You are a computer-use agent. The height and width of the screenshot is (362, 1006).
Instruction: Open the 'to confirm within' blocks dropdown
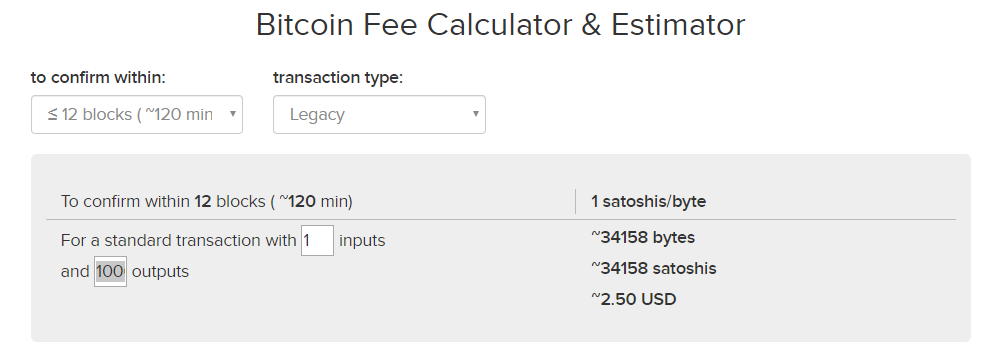pos(137,114)
